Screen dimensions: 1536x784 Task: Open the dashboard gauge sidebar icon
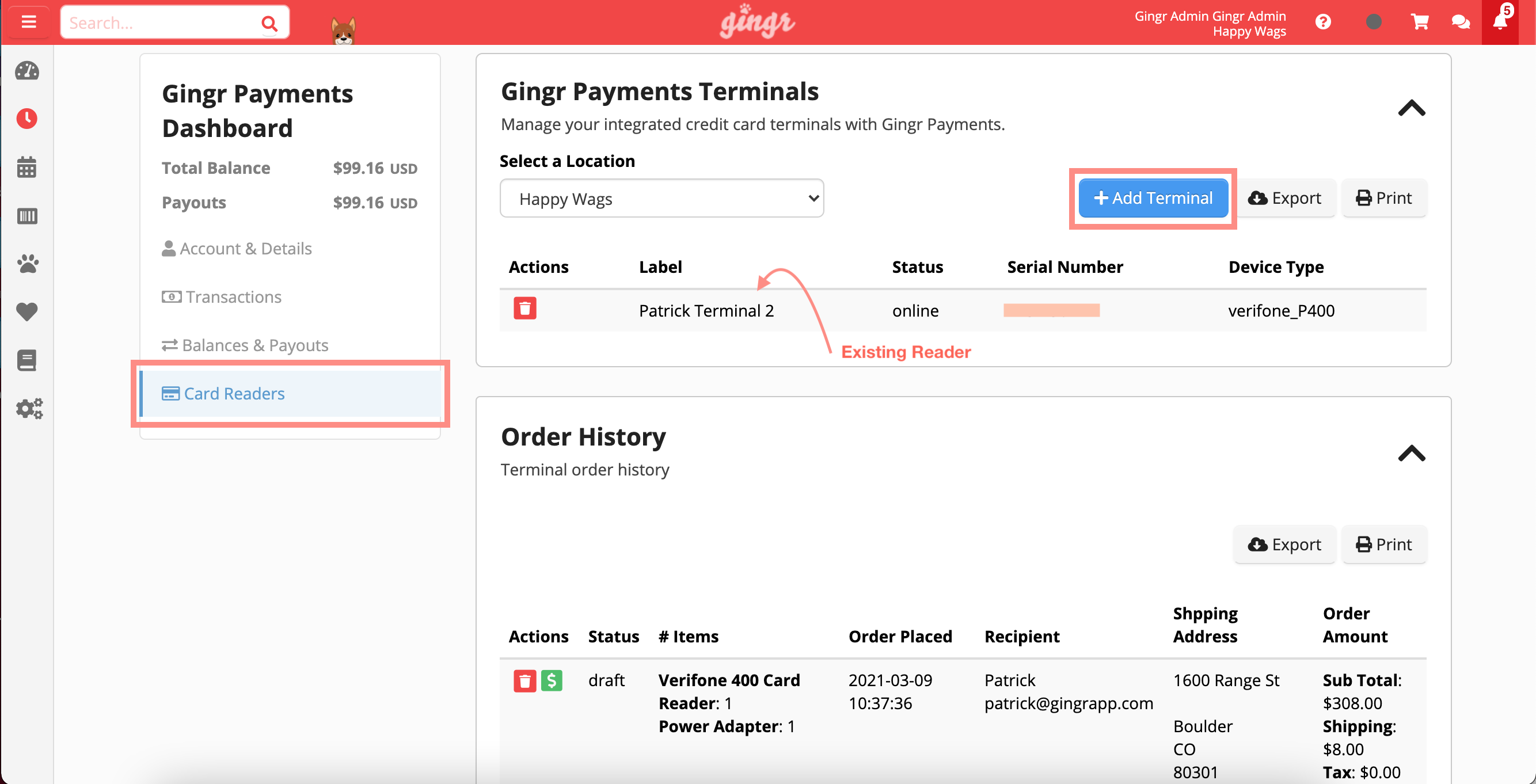(x=27, y=71)
